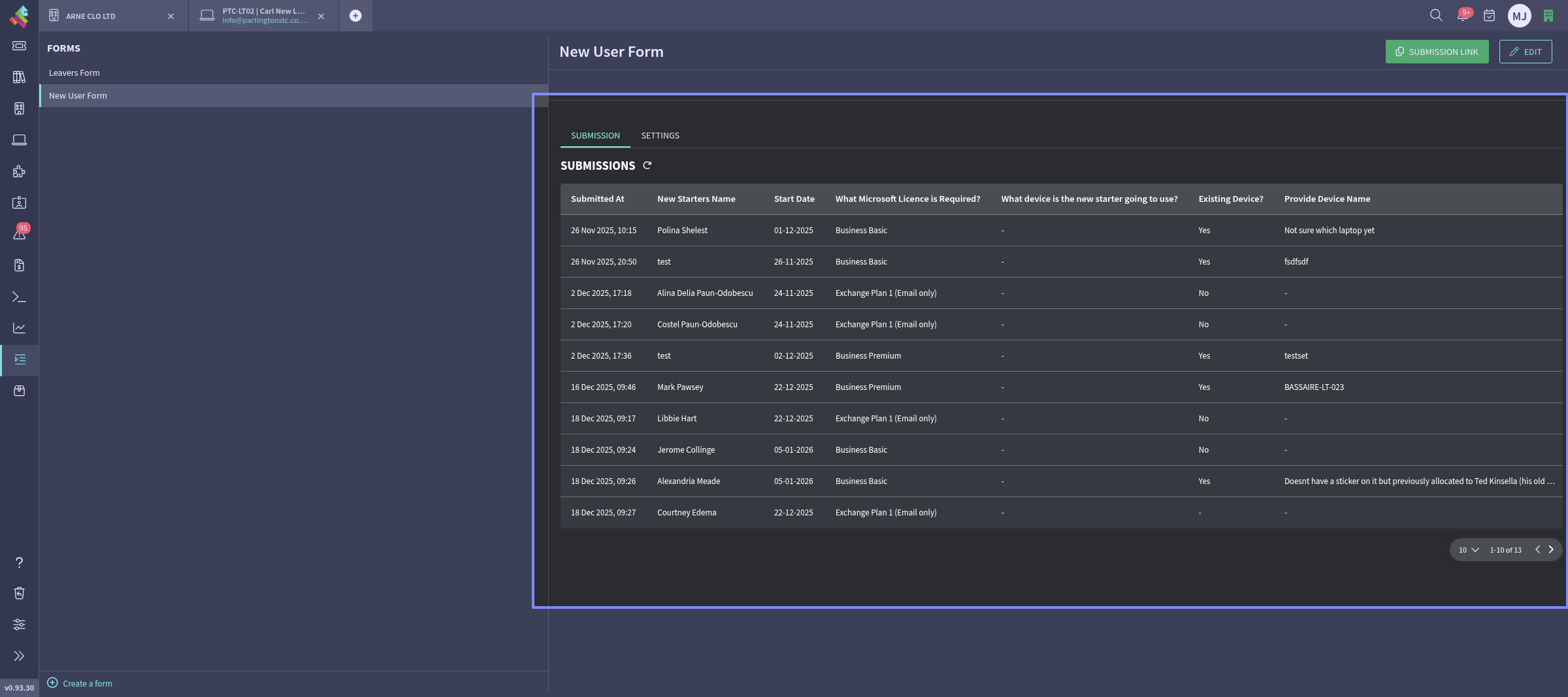
Task: Open the Leavers Form in the forms list
Action: click(x=293, y=73)
